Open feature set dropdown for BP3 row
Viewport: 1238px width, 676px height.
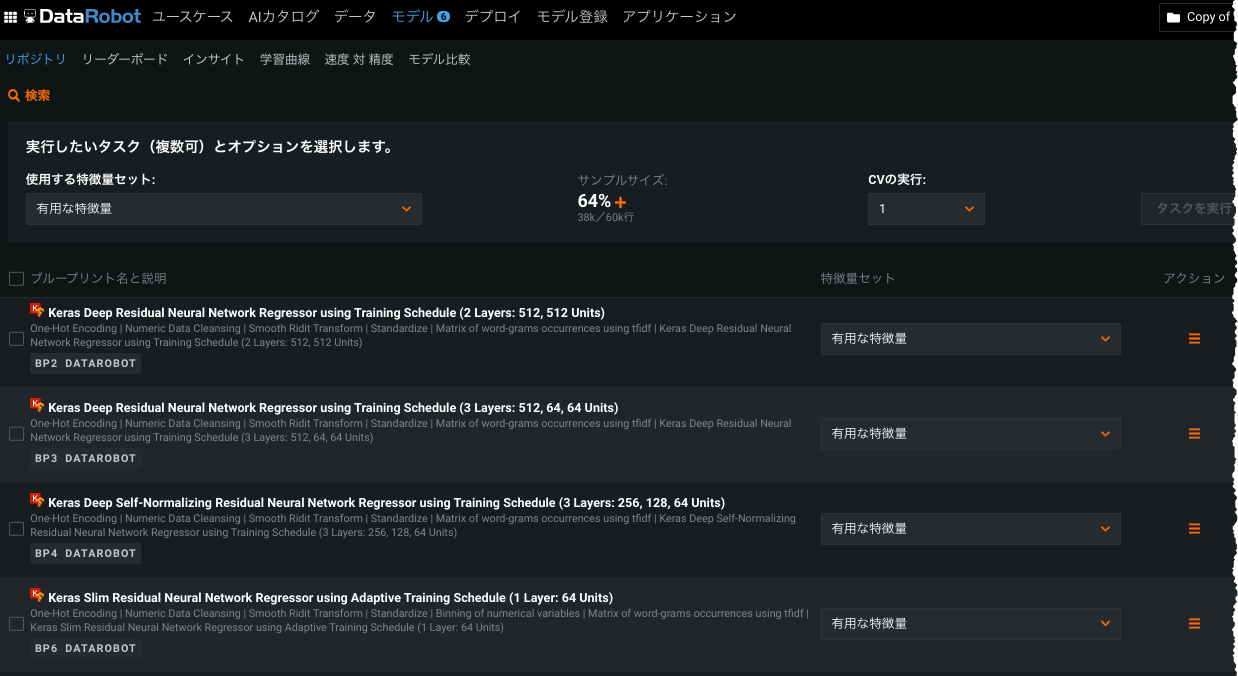[970, 434]
